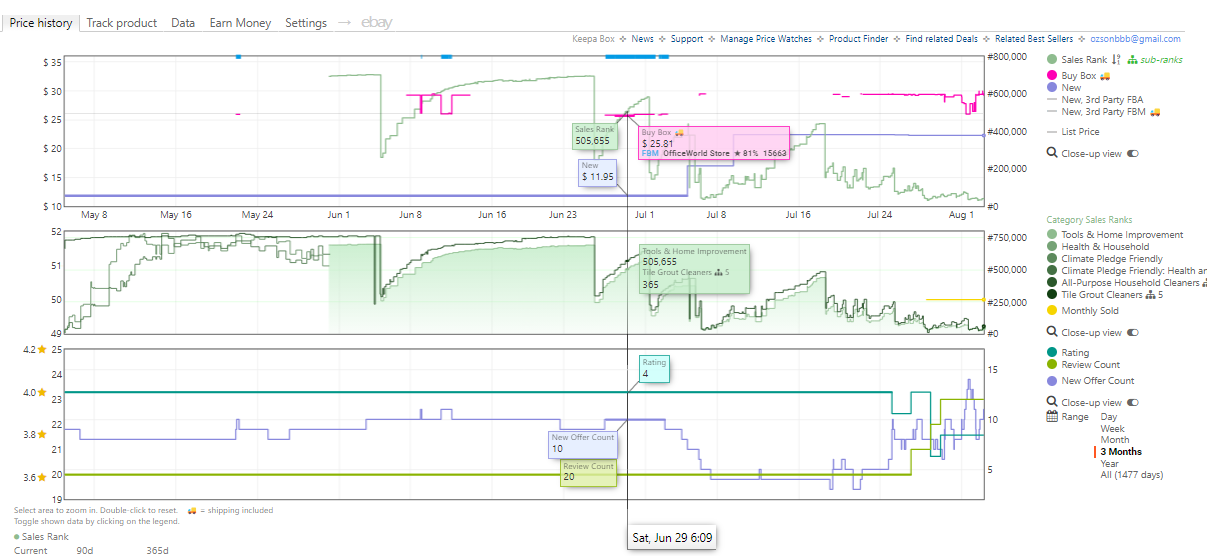Click the Rating 4 tooltip
Screen dimensions: 1207x556
pyautogui.click(x=654, y=368)
